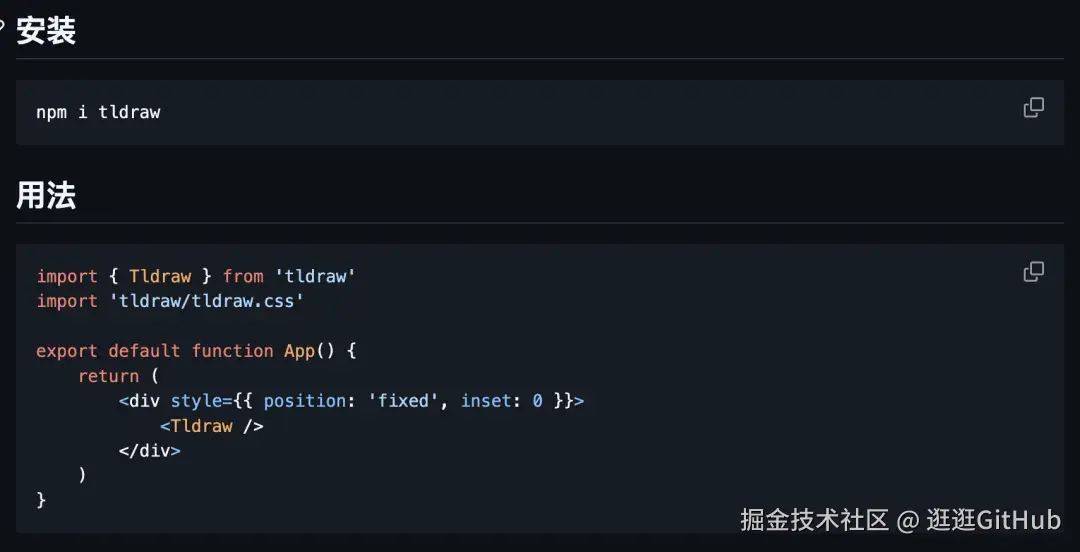
Task: Copy the usage code snippet
Action: [x=1033, y=272]
